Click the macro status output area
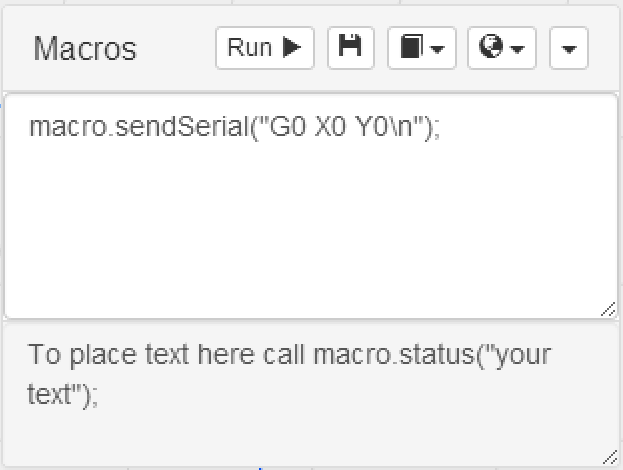Viewport: 623px width, 470px height. click(x=310, y=422)
